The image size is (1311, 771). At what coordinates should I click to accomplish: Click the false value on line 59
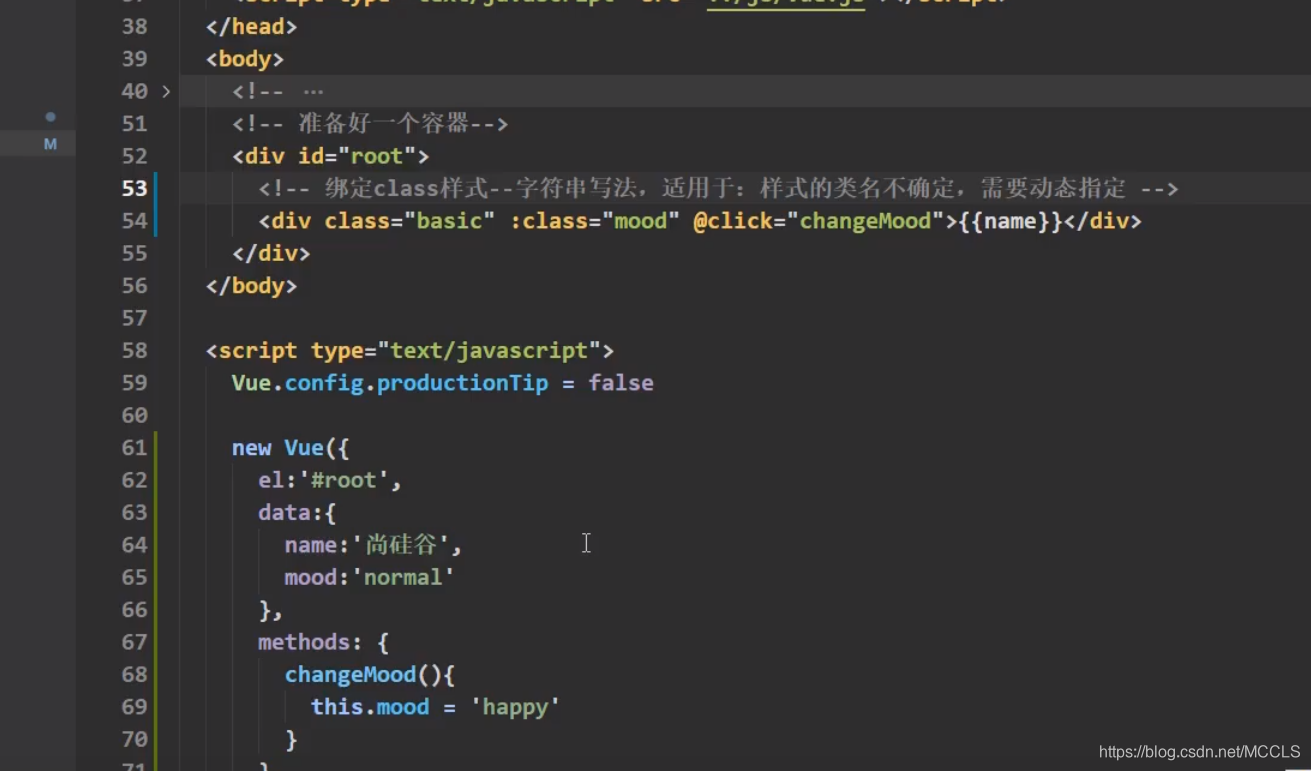point(620,383)
